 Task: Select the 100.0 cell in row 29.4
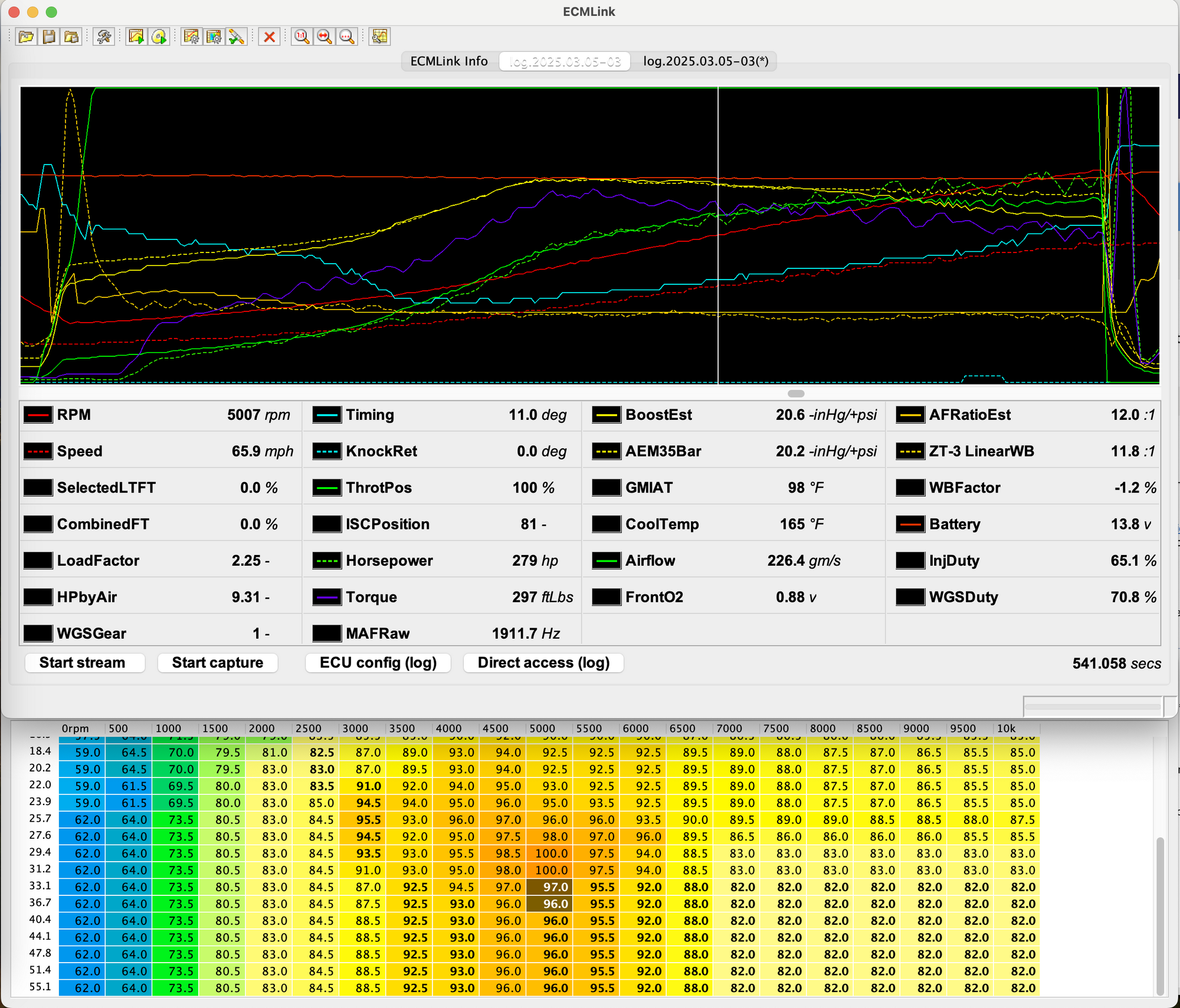pyautogui.click(x=550, y=853)
